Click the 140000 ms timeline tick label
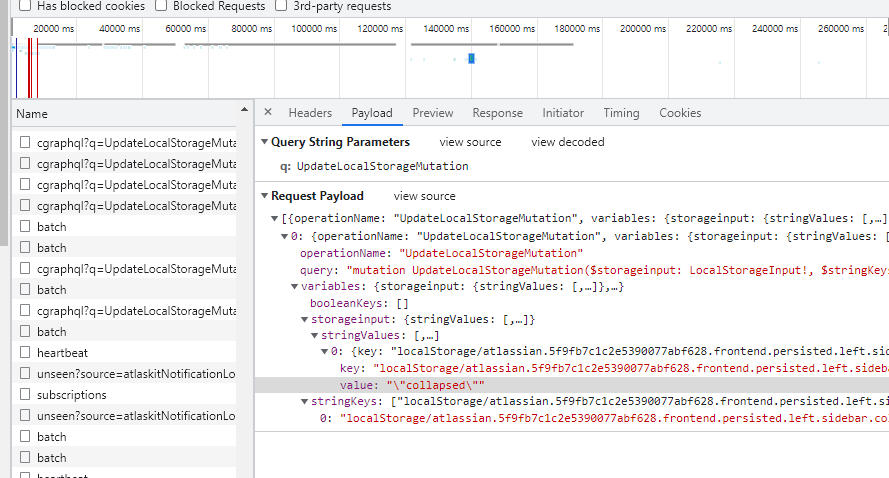The width and height of the screenshot is (889, 478). coord(446,28)
